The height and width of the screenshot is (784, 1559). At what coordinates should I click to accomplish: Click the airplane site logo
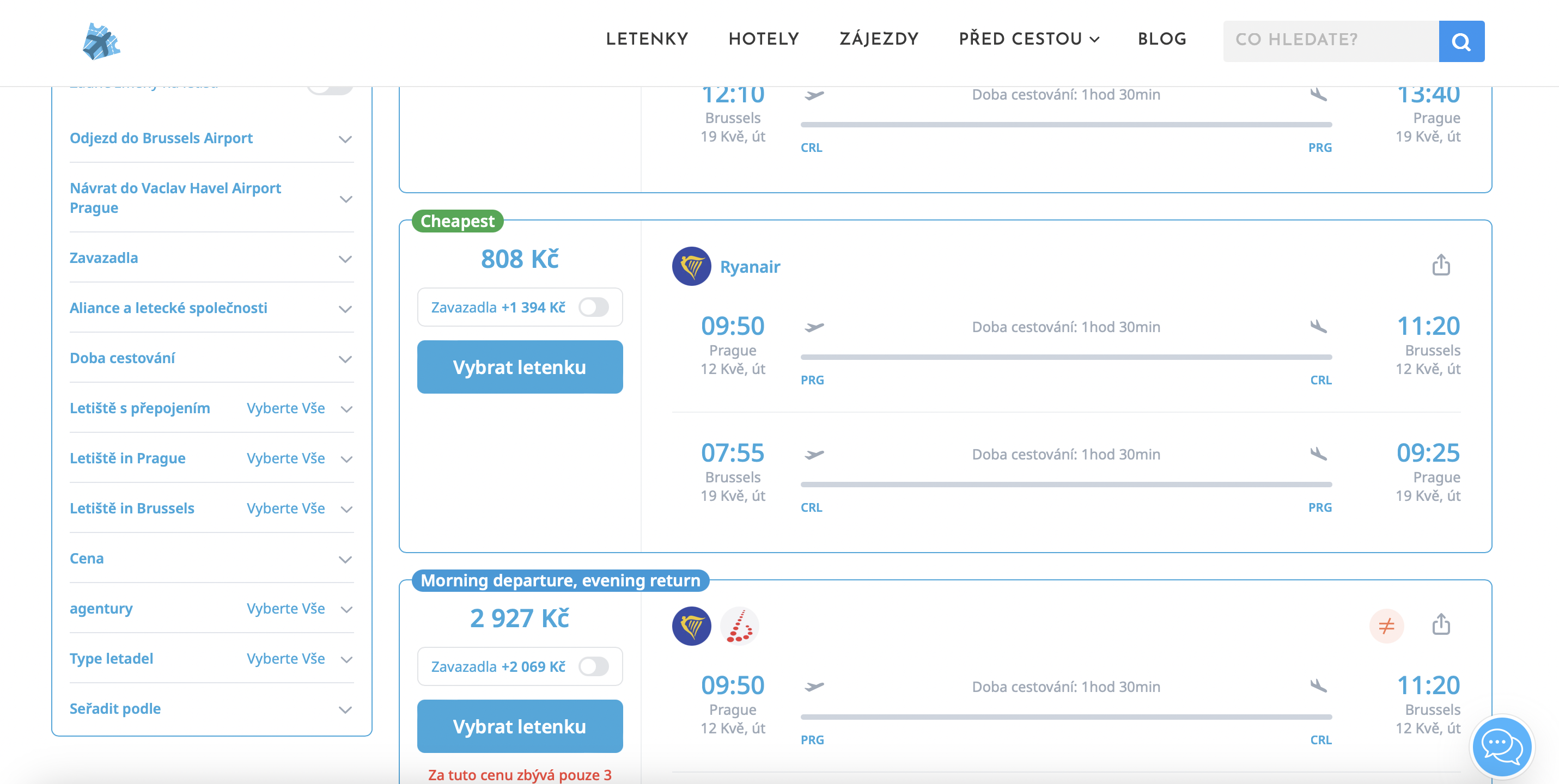point(101,41)
